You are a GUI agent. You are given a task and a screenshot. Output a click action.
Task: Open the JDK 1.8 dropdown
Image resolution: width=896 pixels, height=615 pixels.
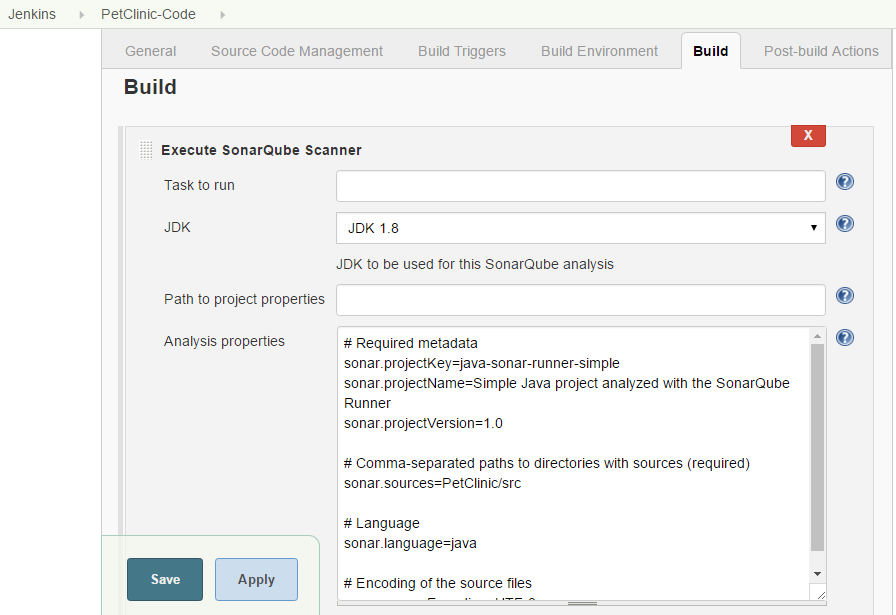581,228
